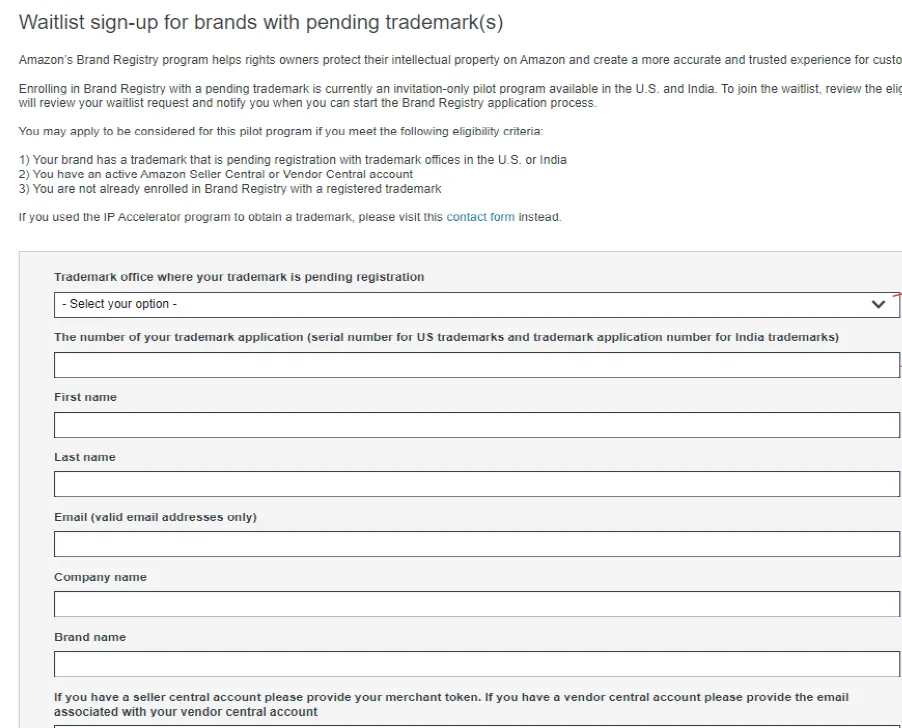Focus the Company name text field
This screenshot has width=902, height=728.
pos(477,604)
